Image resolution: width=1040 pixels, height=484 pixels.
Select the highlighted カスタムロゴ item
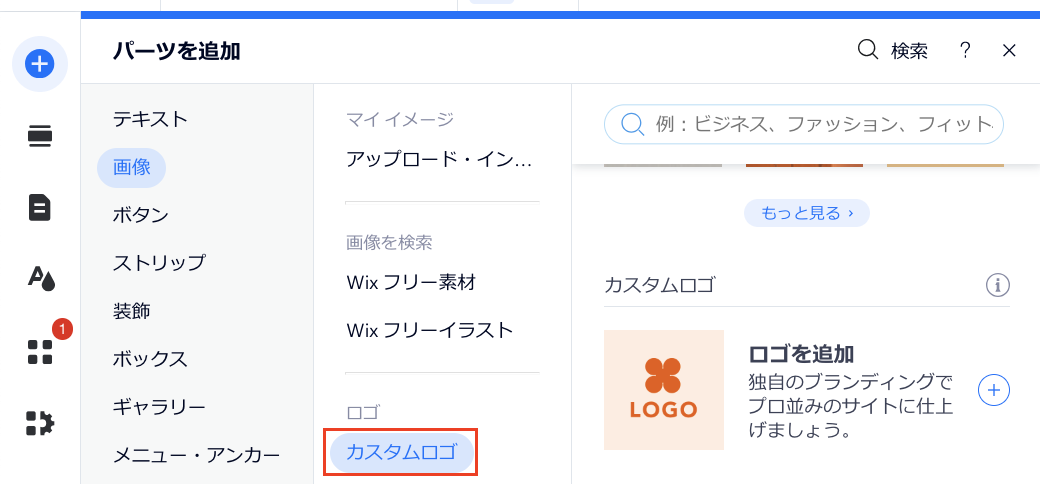(402, 453)
